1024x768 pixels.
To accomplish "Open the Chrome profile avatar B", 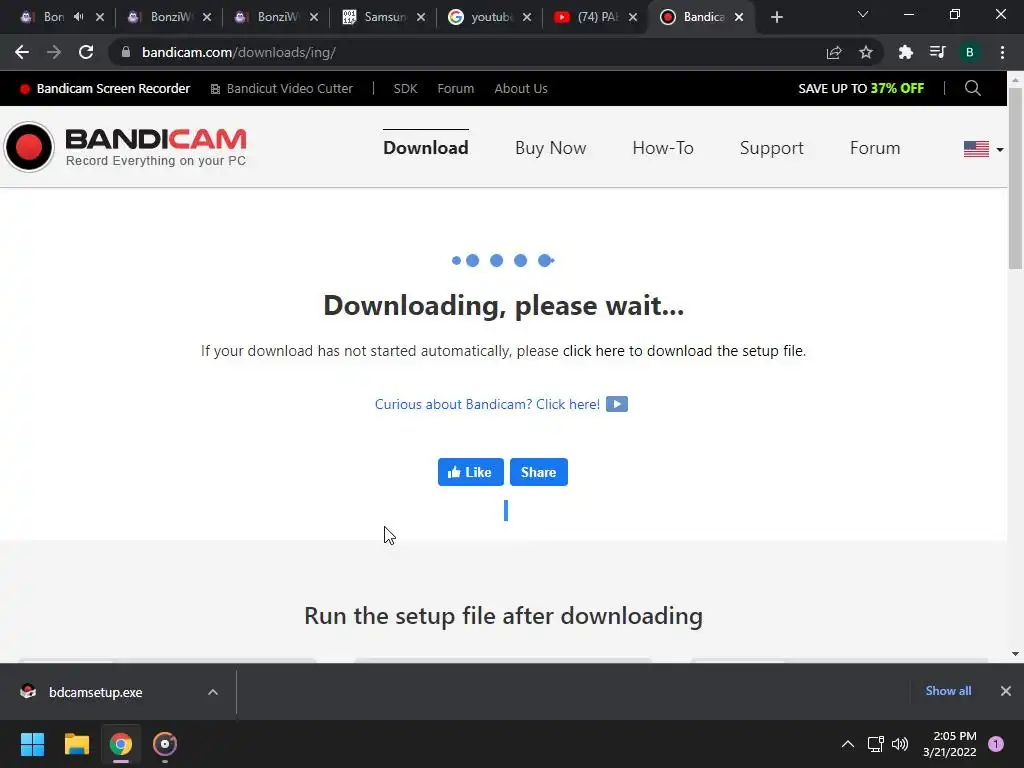I will click(970, 52).
